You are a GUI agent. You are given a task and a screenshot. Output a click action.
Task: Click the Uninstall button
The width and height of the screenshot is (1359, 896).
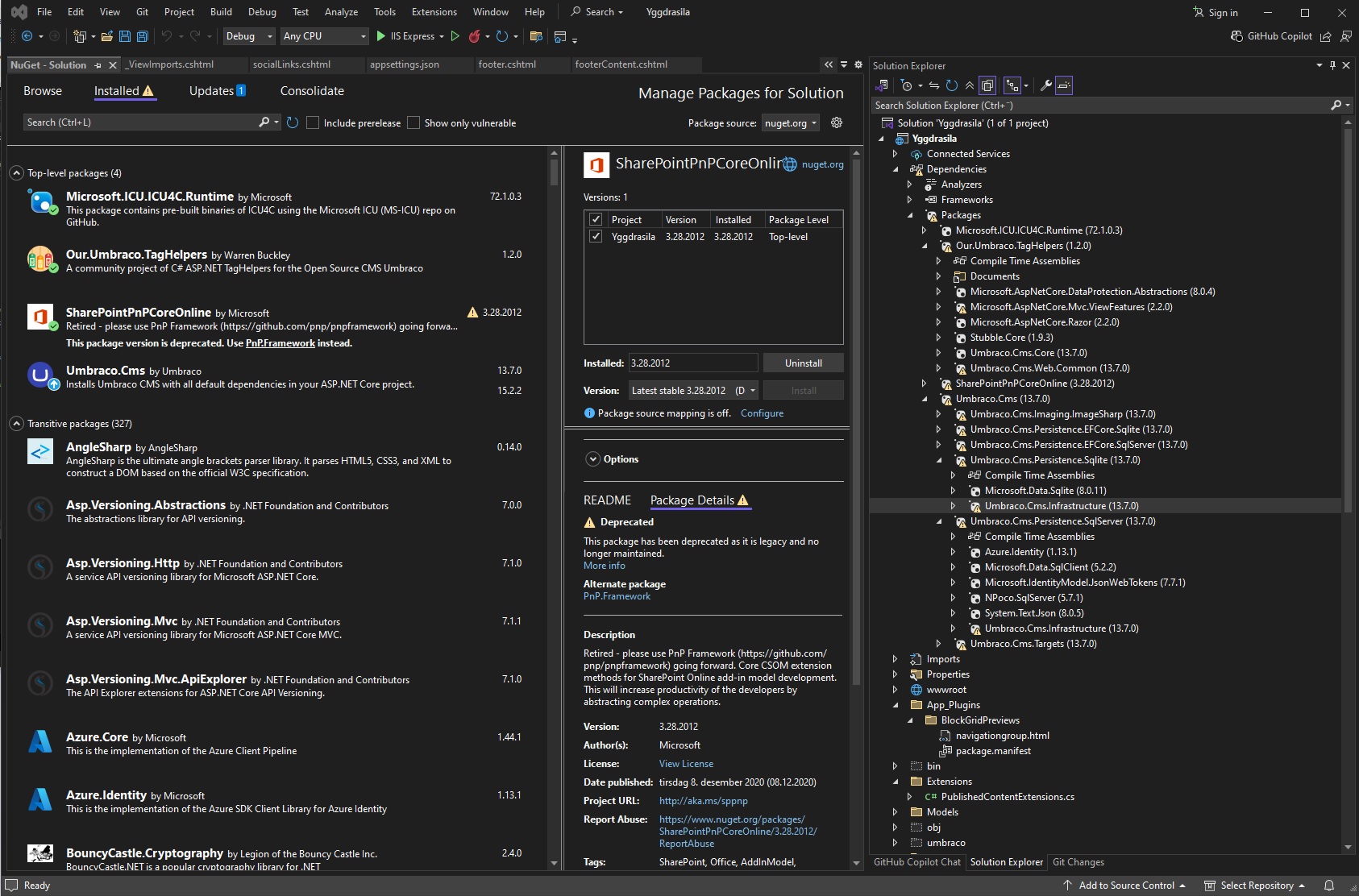coord(804,363)
